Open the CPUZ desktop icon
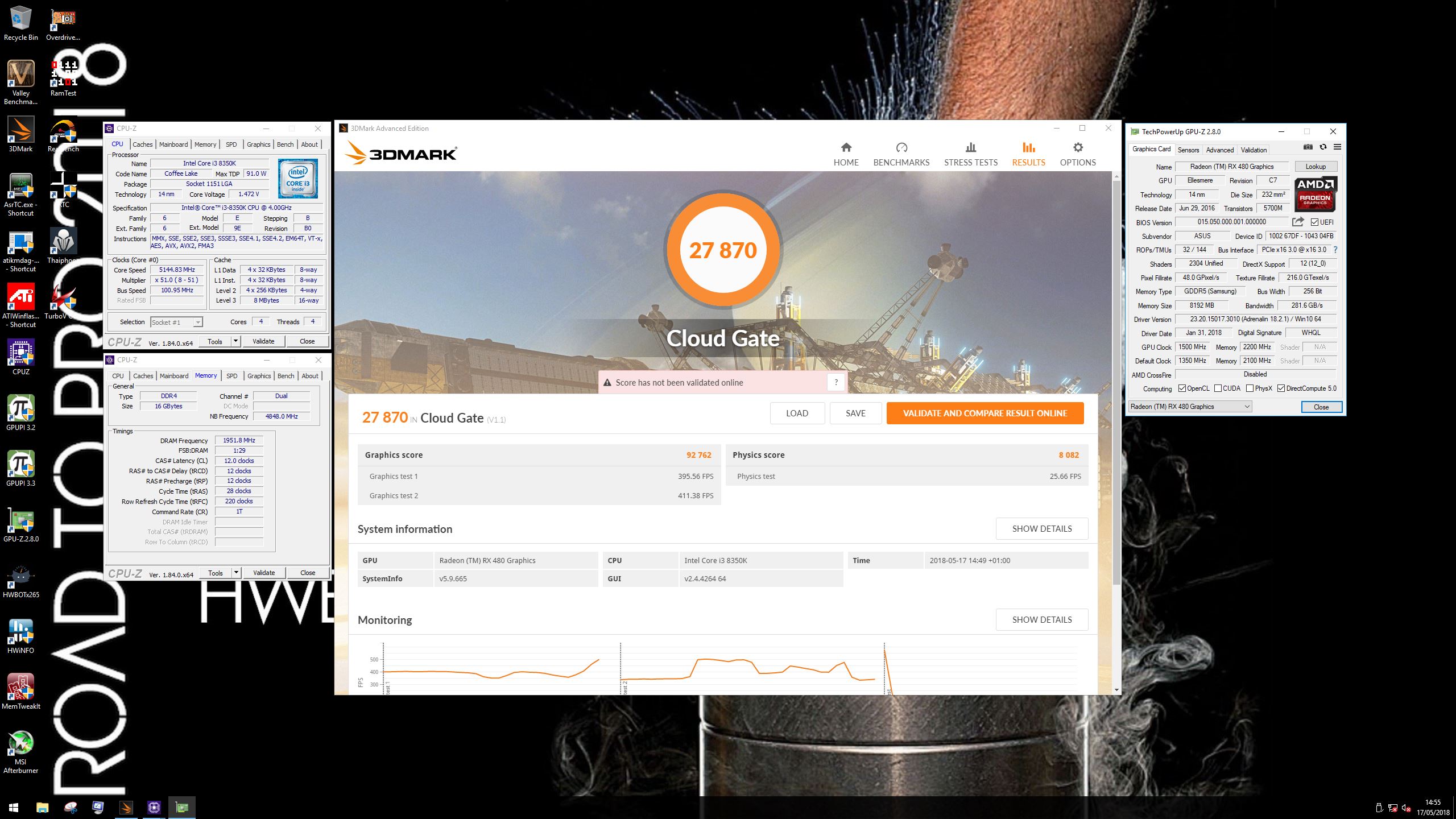The width and height of the screenshot is (1456, 819). [x=21, y=357]
